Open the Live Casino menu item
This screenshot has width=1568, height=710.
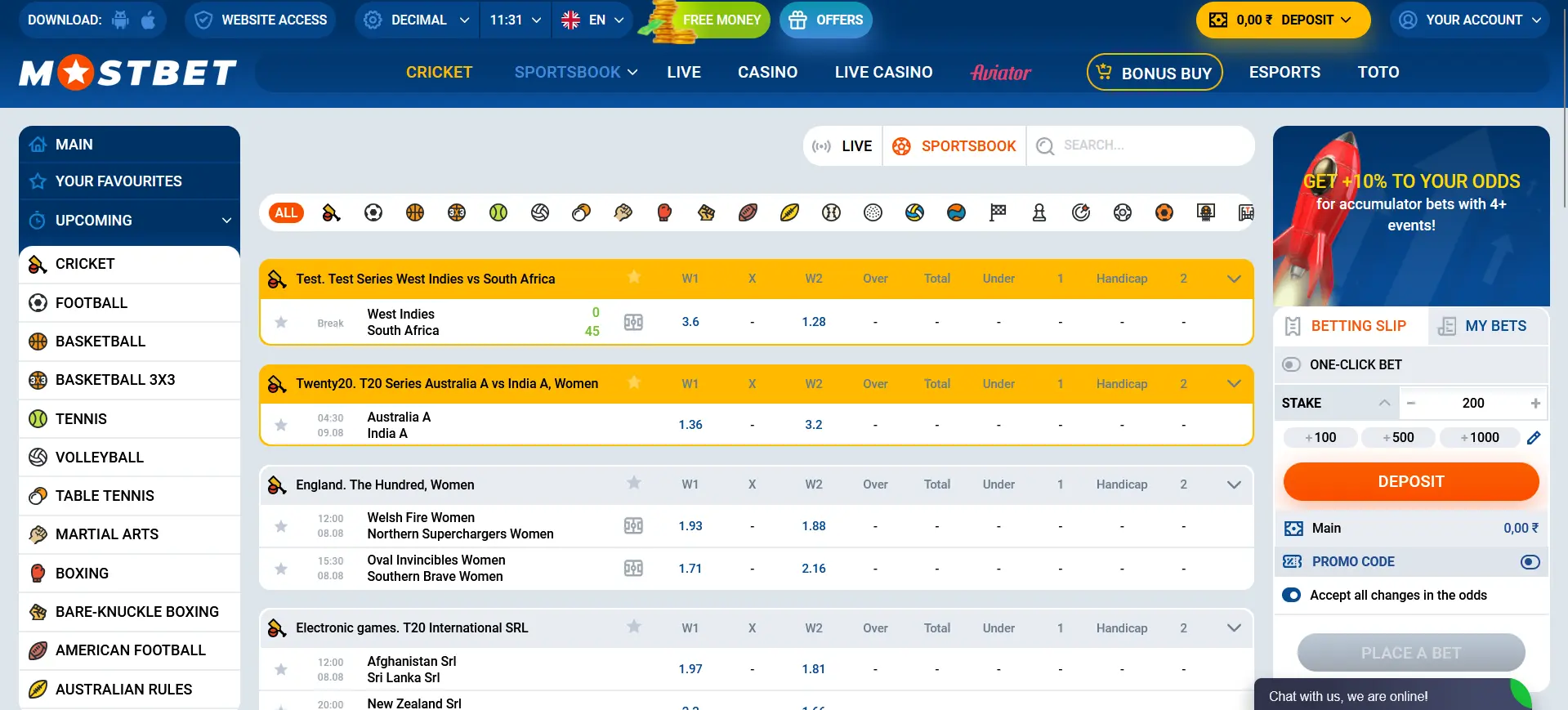tap(883, 72)
